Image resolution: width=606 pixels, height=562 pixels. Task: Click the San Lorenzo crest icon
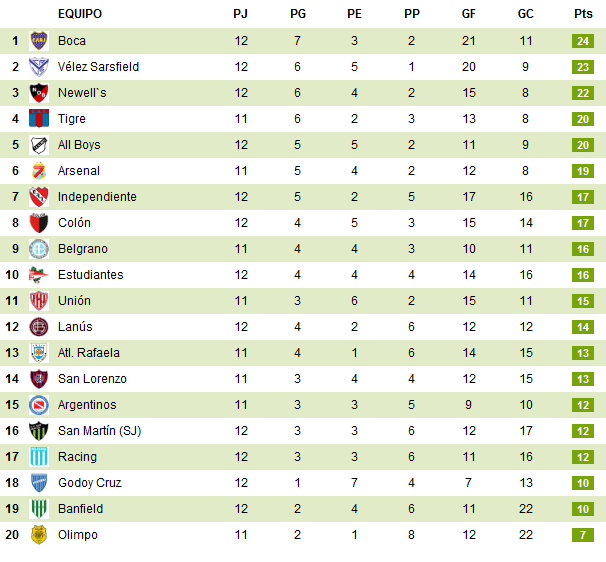pyautogui.click(x=40, y=379)
